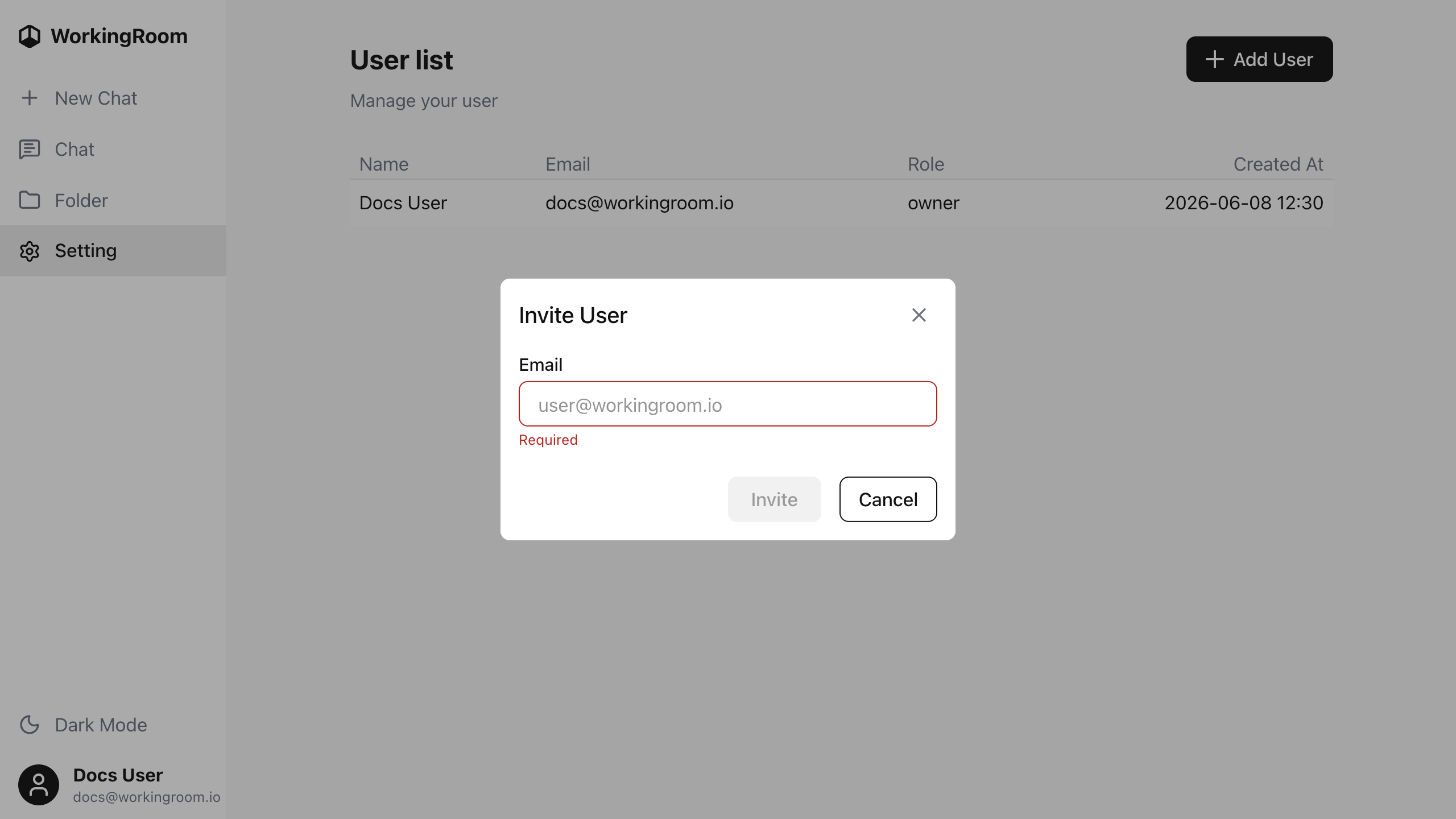Click docs@workingroom.io in the table
This screenshot has width=1456, height=819.
coord(639,202)
